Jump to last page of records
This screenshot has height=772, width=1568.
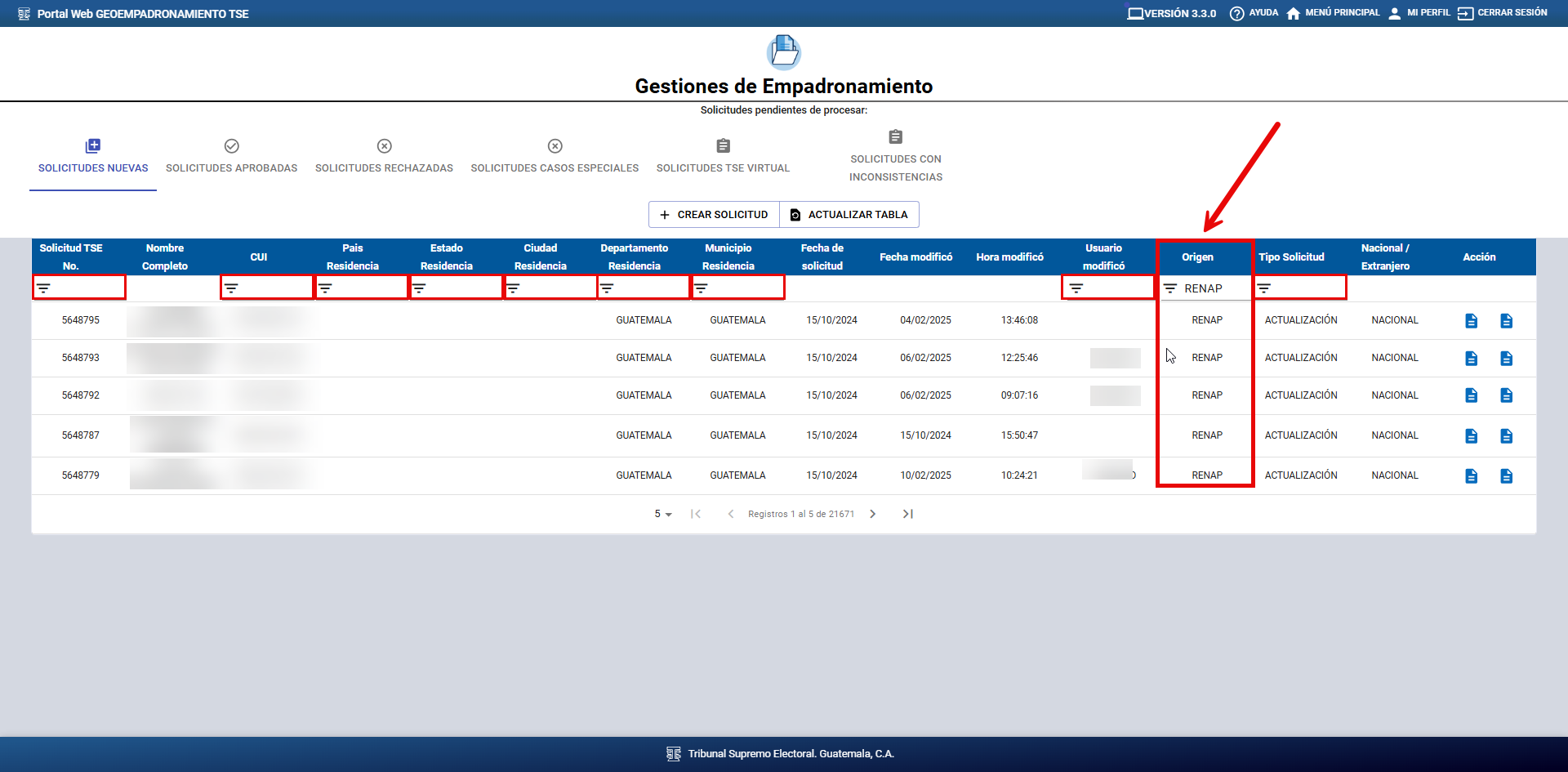coord(907,514)
